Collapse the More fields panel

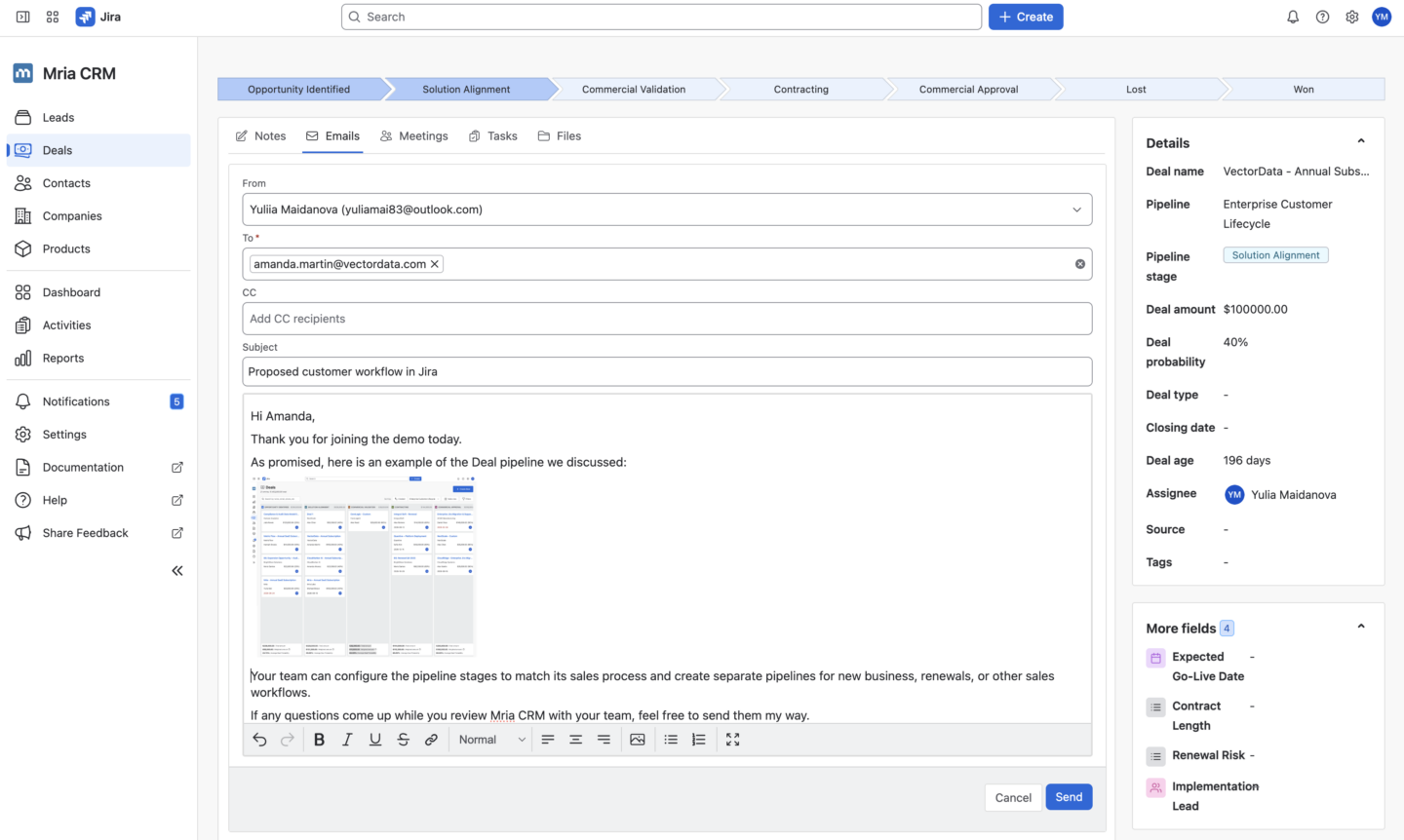point(1361,628)
